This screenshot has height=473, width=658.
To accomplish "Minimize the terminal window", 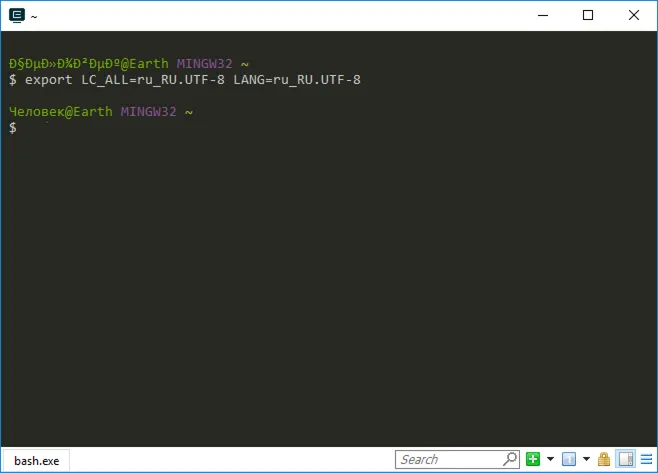I will [543, 15].
